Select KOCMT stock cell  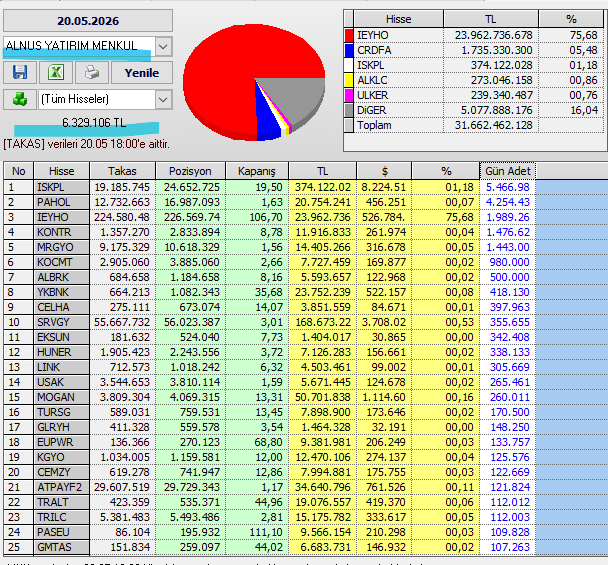point(62,263)
